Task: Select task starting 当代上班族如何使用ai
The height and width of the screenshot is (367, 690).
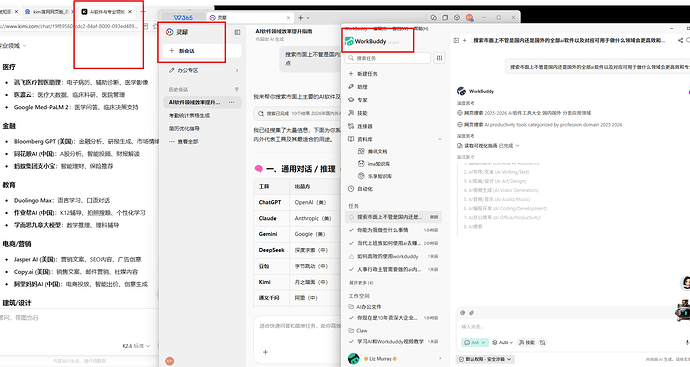Action: 393,243
